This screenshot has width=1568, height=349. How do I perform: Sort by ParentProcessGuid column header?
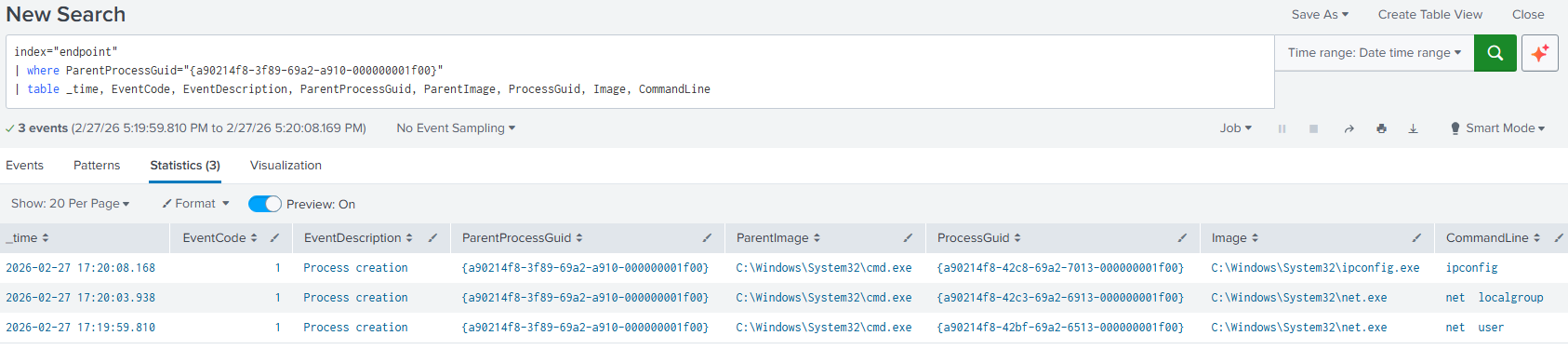[523, 238]
